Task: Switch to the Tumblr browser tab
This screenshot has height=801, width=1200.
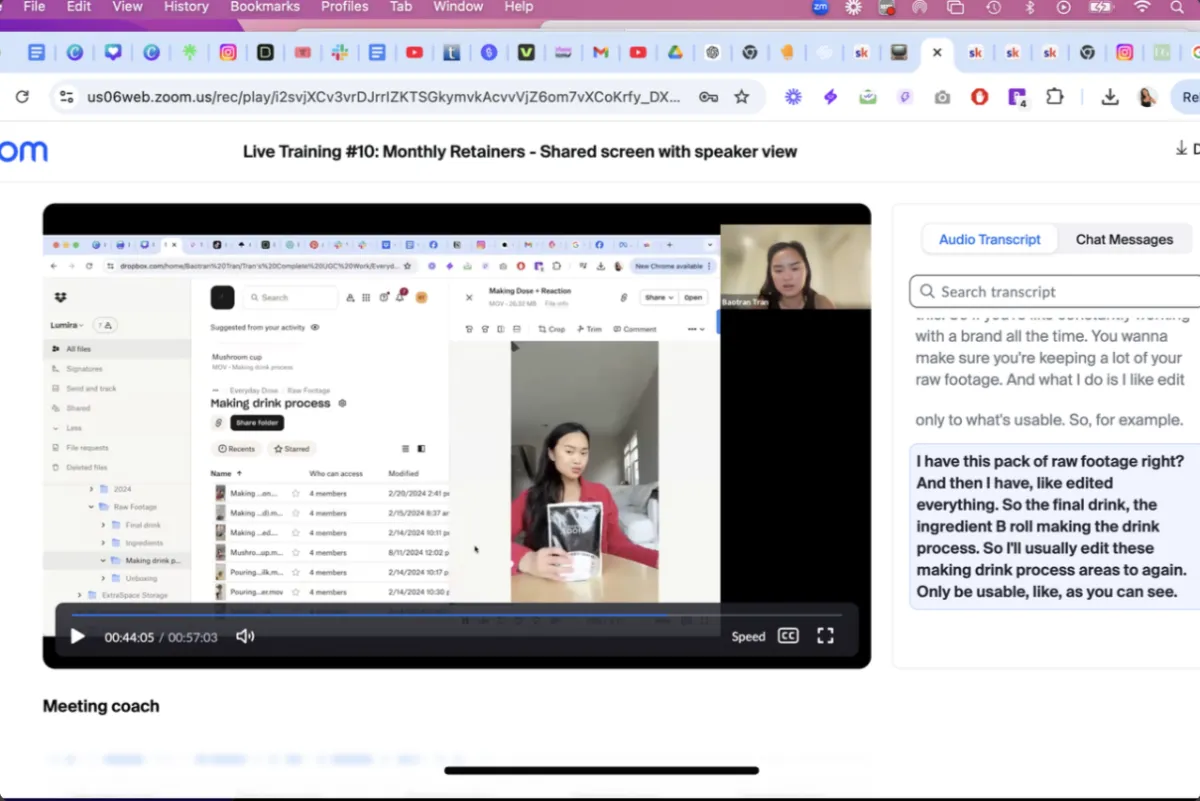Action: pos(452,53)
